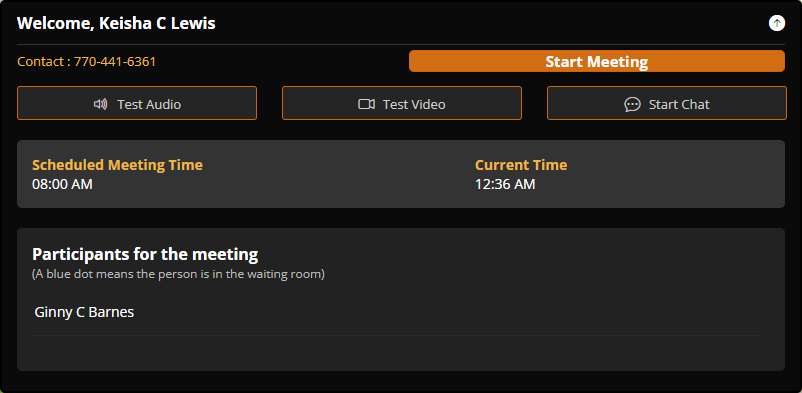Launch the Test Video check

point(402,103)
